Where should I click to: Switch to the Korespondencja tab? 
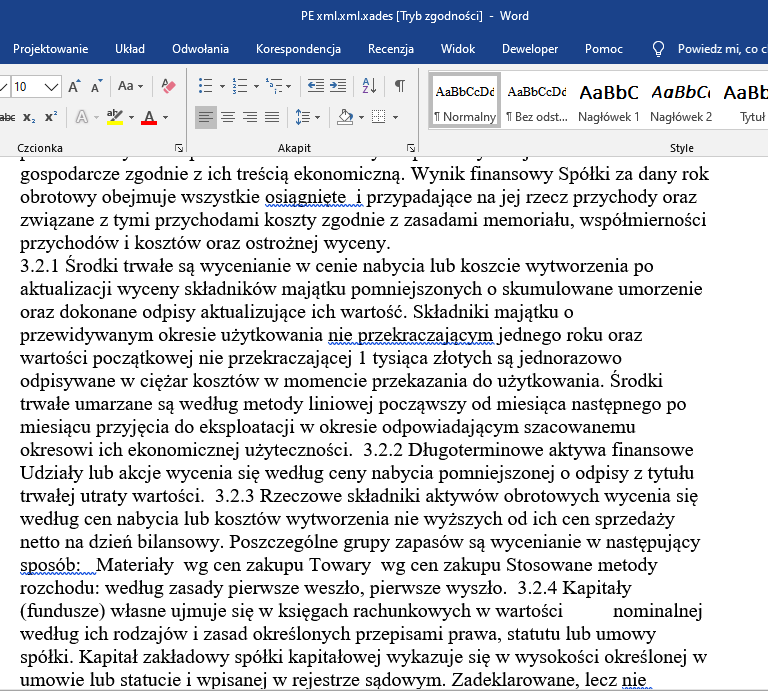coord(298,49)
